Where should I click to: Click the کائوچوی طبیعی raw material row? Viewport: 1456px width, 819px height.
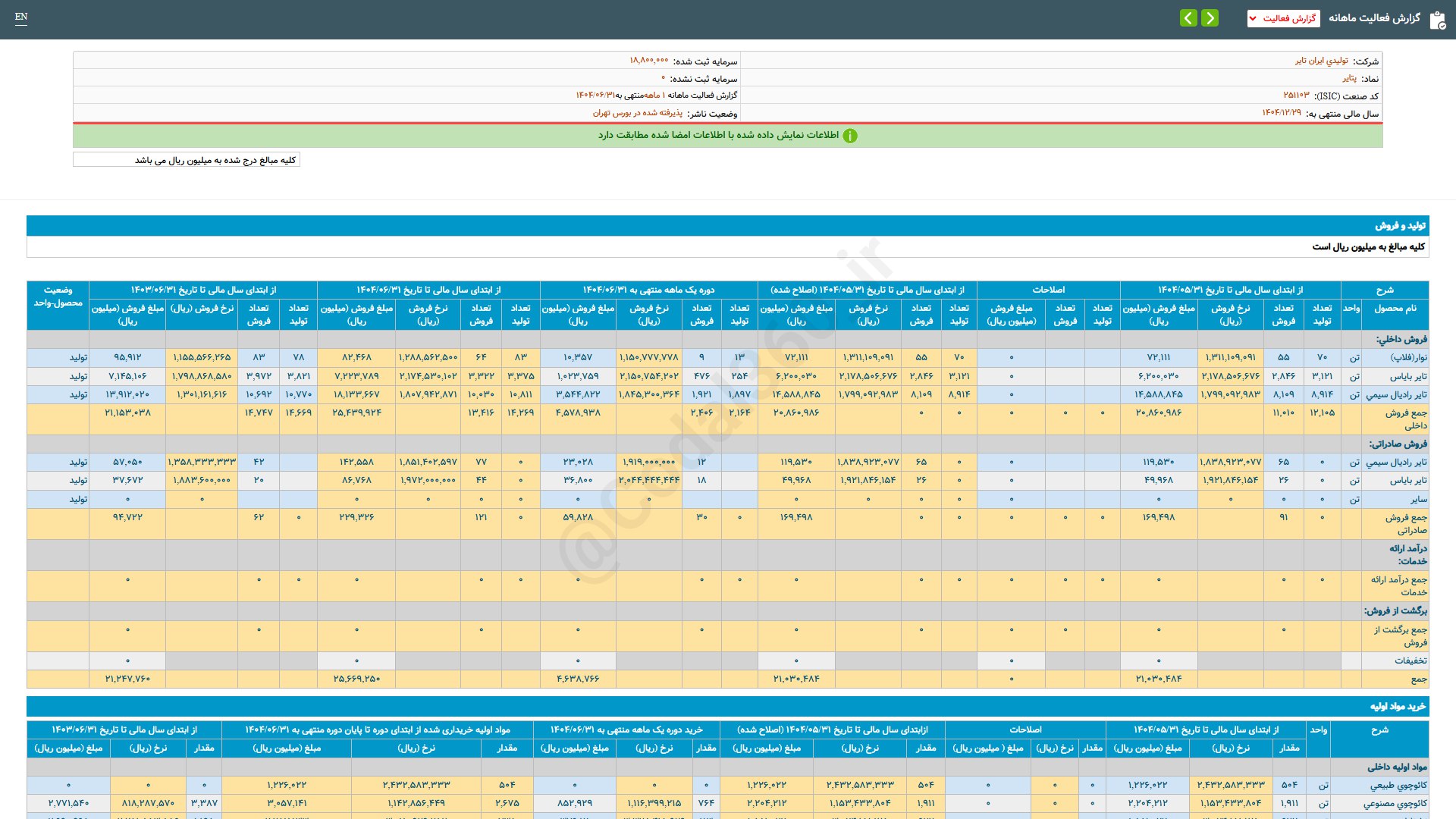point(1398,786)
